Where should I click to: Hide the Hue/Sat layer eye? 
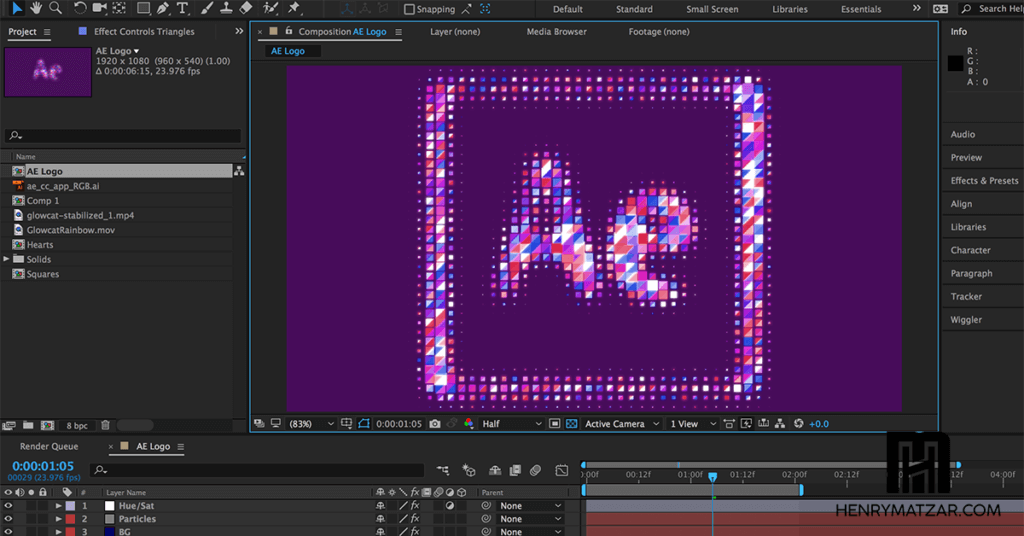(x=8, y=505)
